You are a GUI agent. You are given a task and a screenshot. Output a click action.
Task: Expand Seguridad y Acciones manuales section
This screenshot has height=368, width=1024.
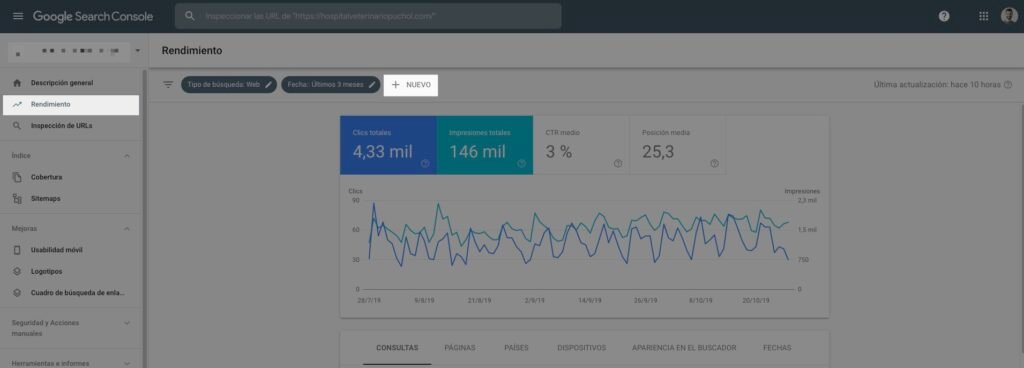click(127, 323)
